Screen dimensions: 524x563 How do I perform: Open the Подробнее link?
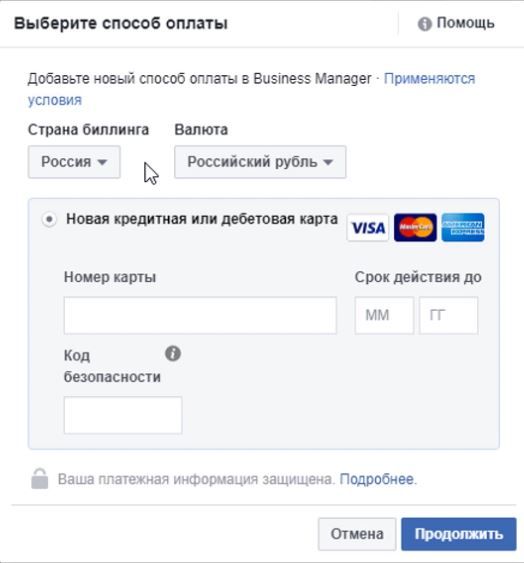[x=376, y=479]
